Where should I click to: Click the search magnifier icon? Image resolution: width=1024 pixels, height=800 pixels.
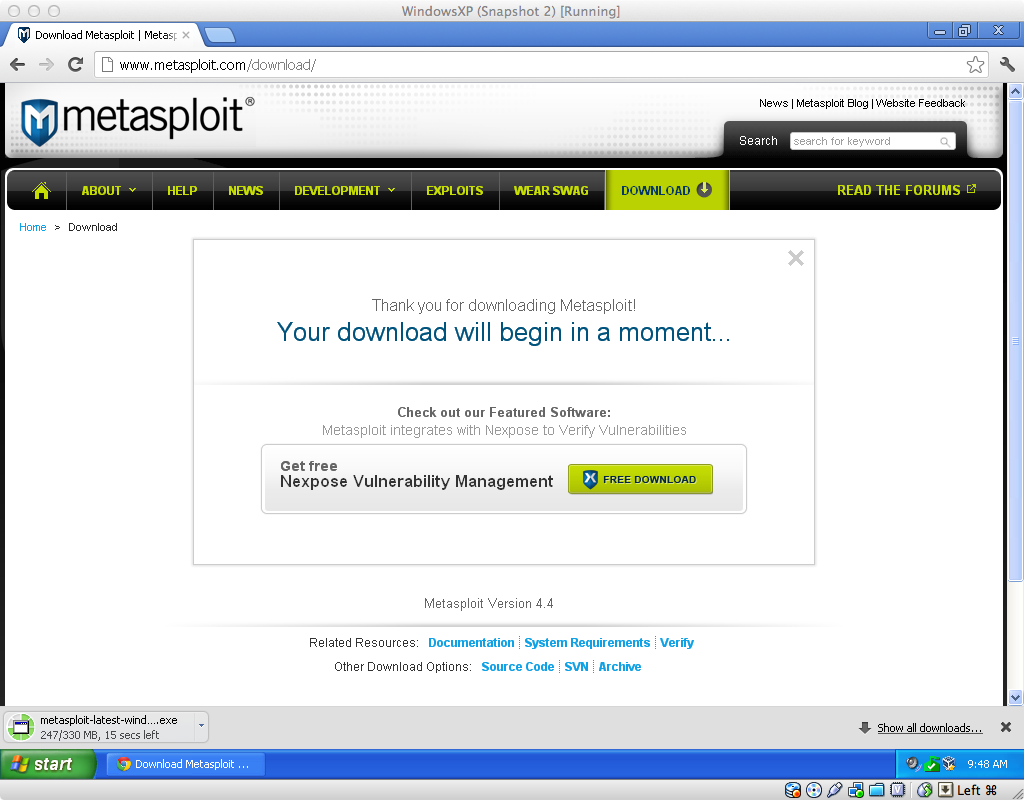coord(945,142)
